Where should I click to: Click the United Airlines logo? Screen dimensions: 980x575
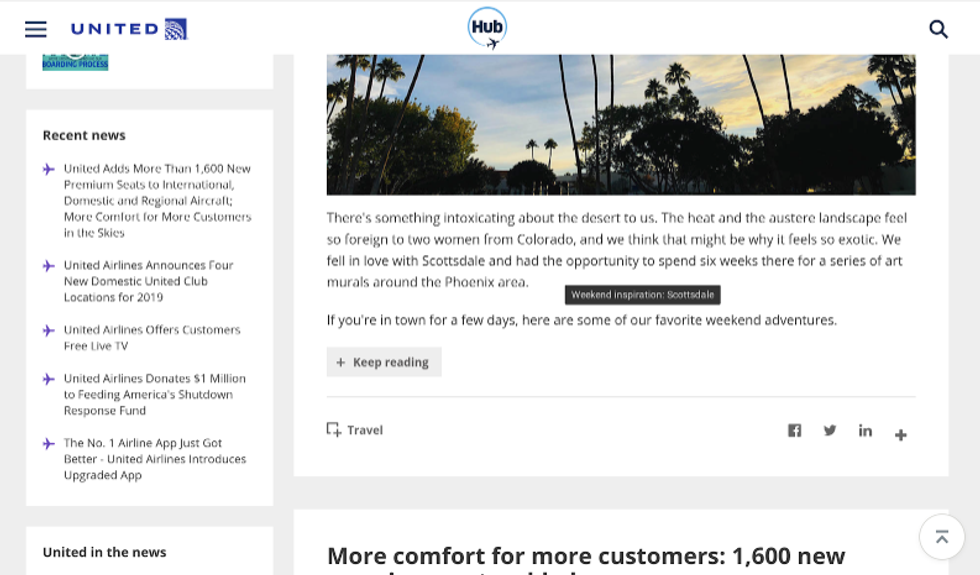point(129,29)
